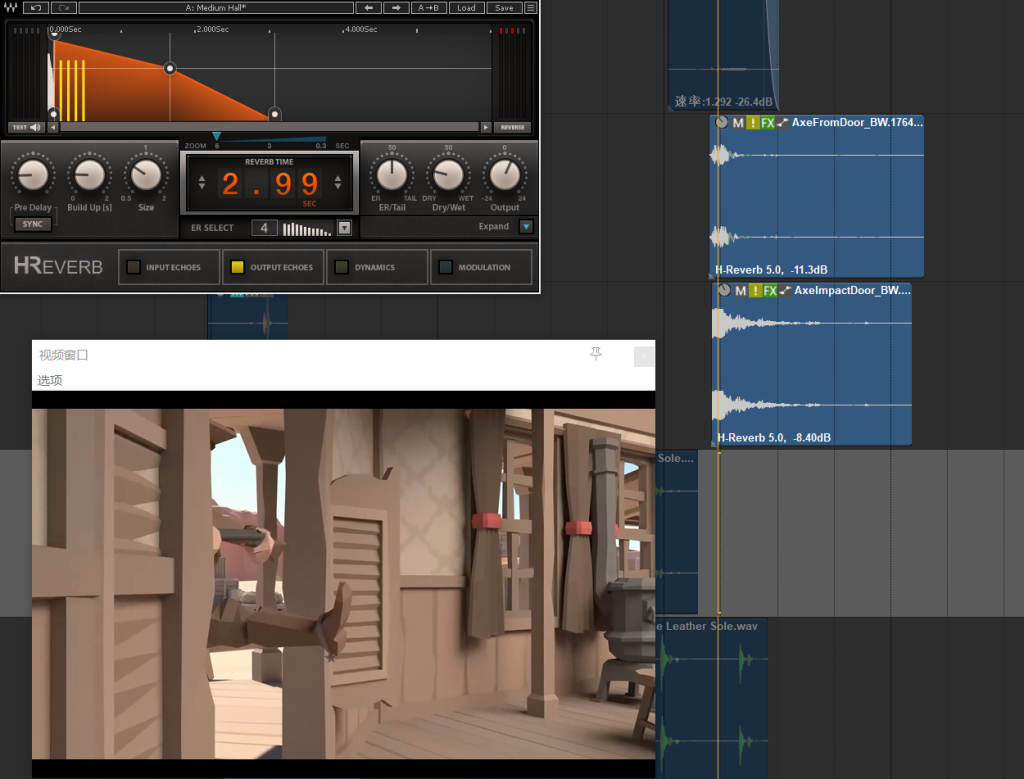This screenshot has height=779, width=1024.
Task: Toggle Pre Delay SYNC button
Action: (x=33, y=224)
